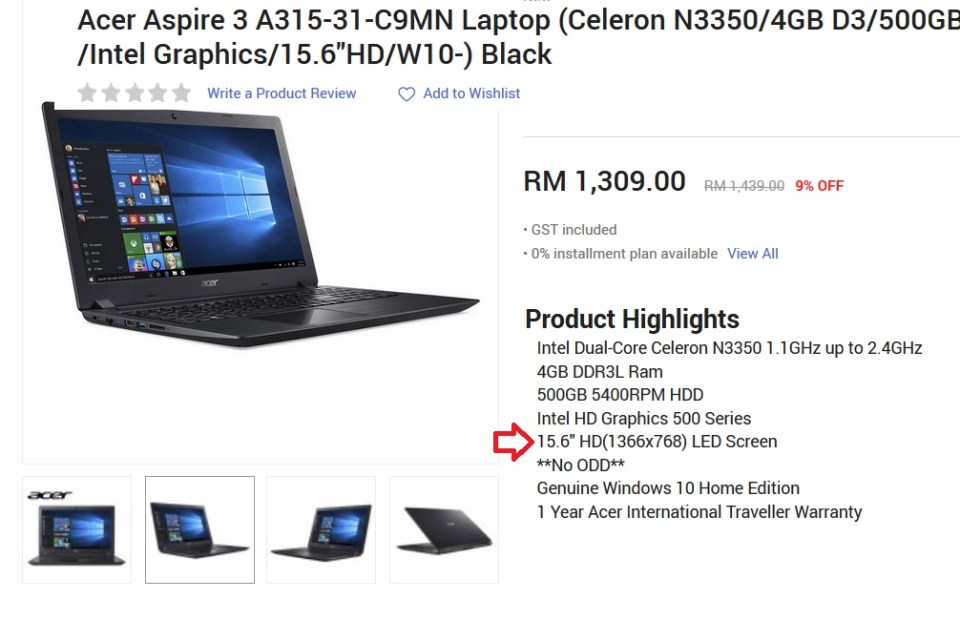960x641 pixels.
Task: Click the wishlist heart icon
Action: tap(407, 94)
